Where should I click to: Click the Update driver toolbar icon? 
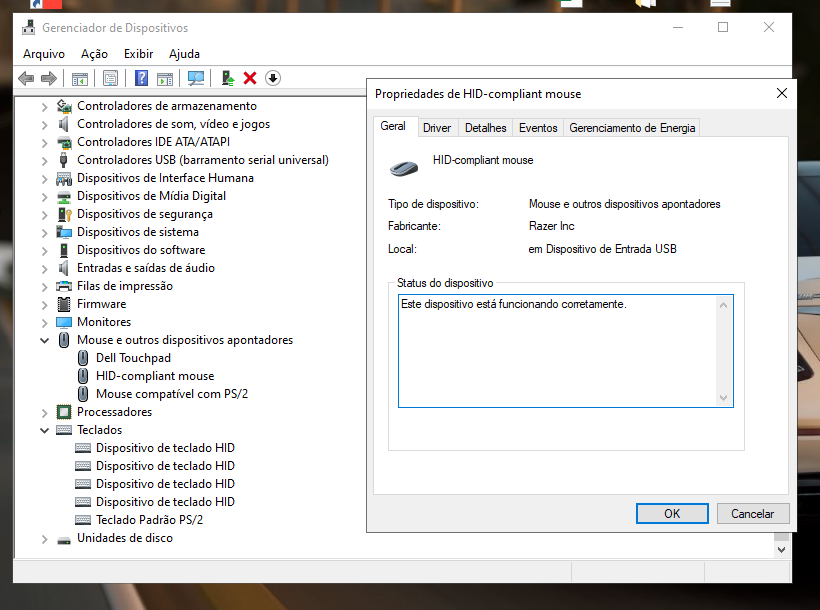click(x=227, y=78)
